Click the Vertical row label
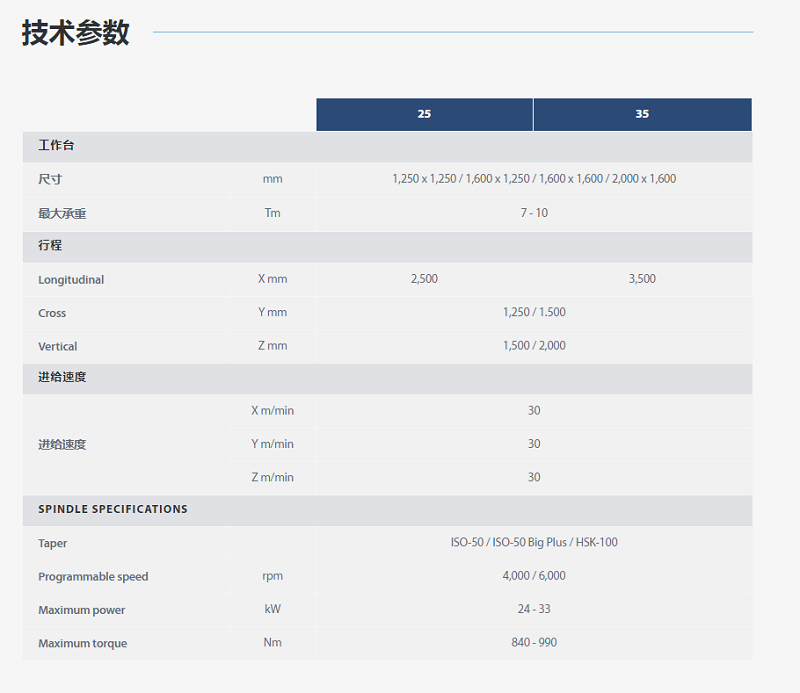The image size is (800, 693). tap(57, 346)
